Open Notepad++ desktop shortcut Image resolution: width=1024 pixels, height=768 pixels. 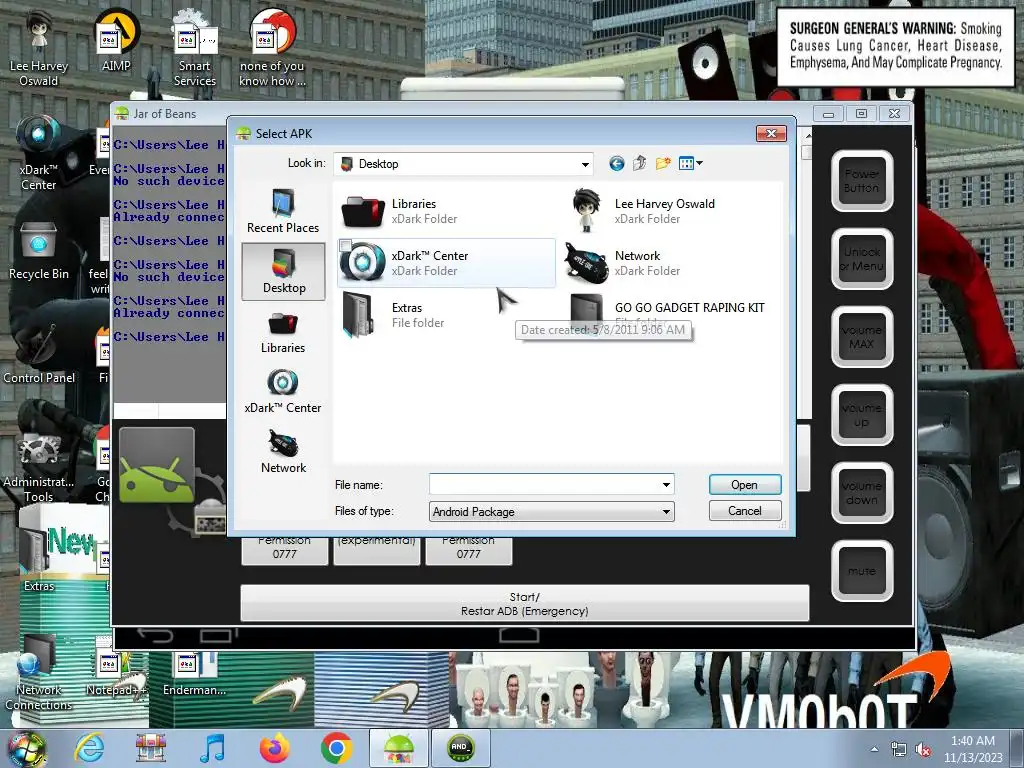pyautogui.click(x=115, y=673)
